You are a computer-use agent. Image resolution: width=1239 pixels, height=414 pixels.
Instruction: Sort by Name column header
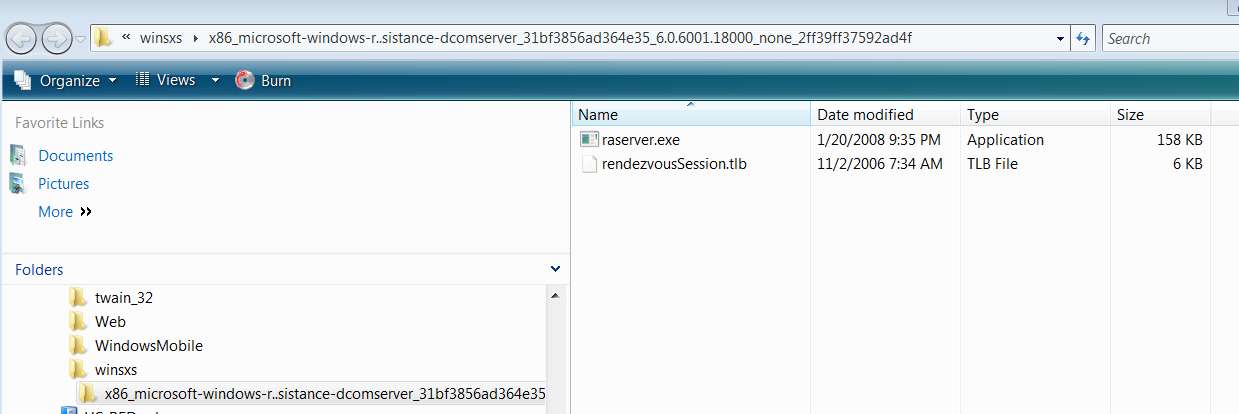pyautogui.click(x=691, y=114)
